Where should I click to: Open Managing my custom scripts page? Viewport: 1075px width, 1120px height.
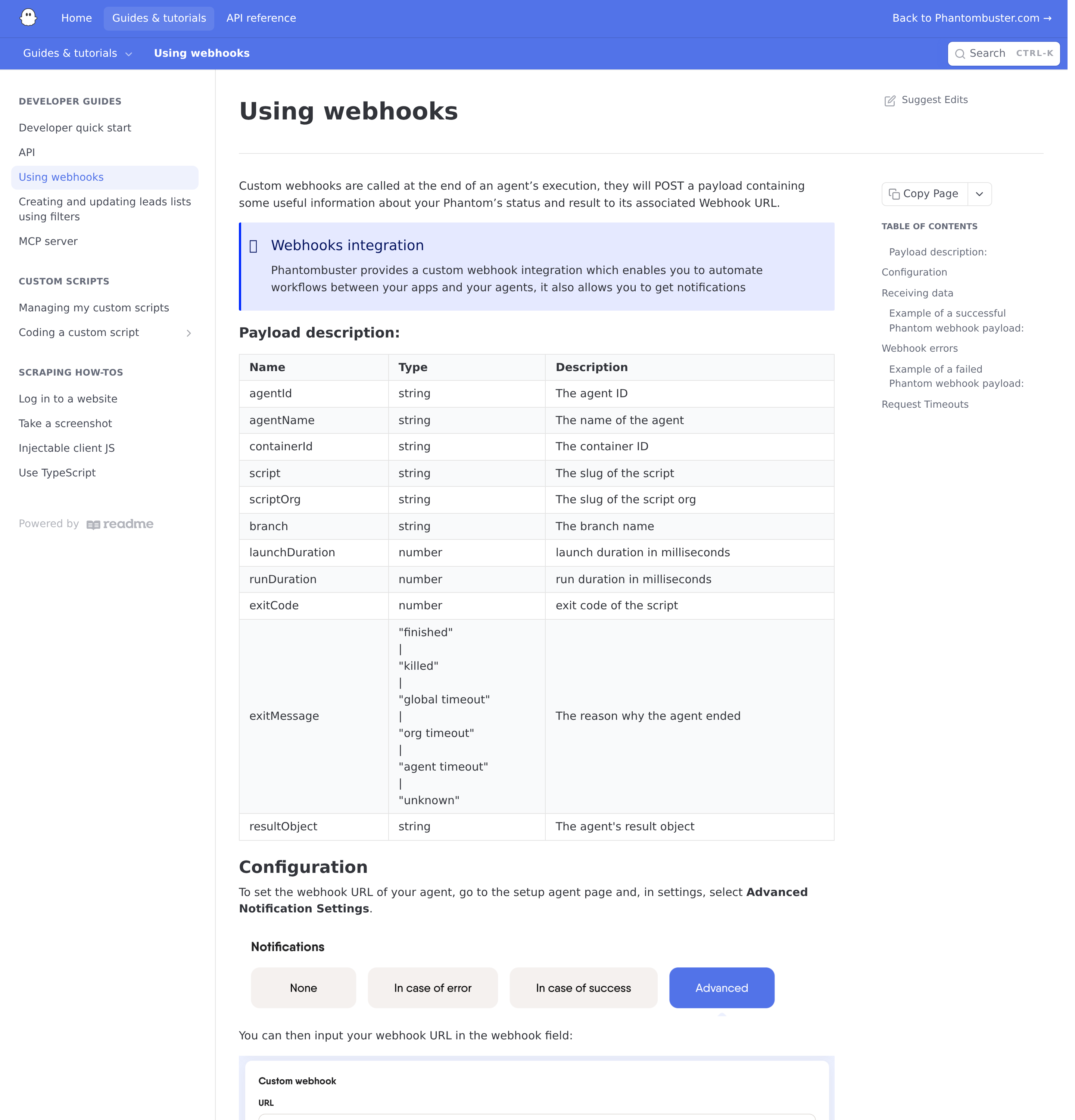point(94,308)
